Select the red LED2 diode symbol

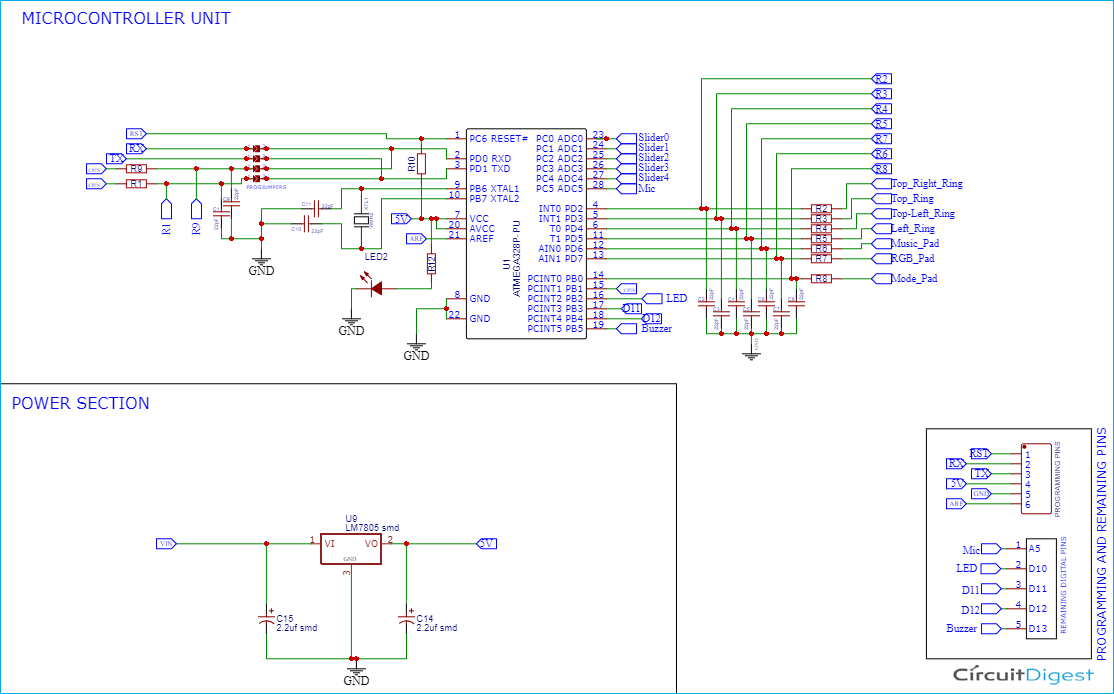375,288
